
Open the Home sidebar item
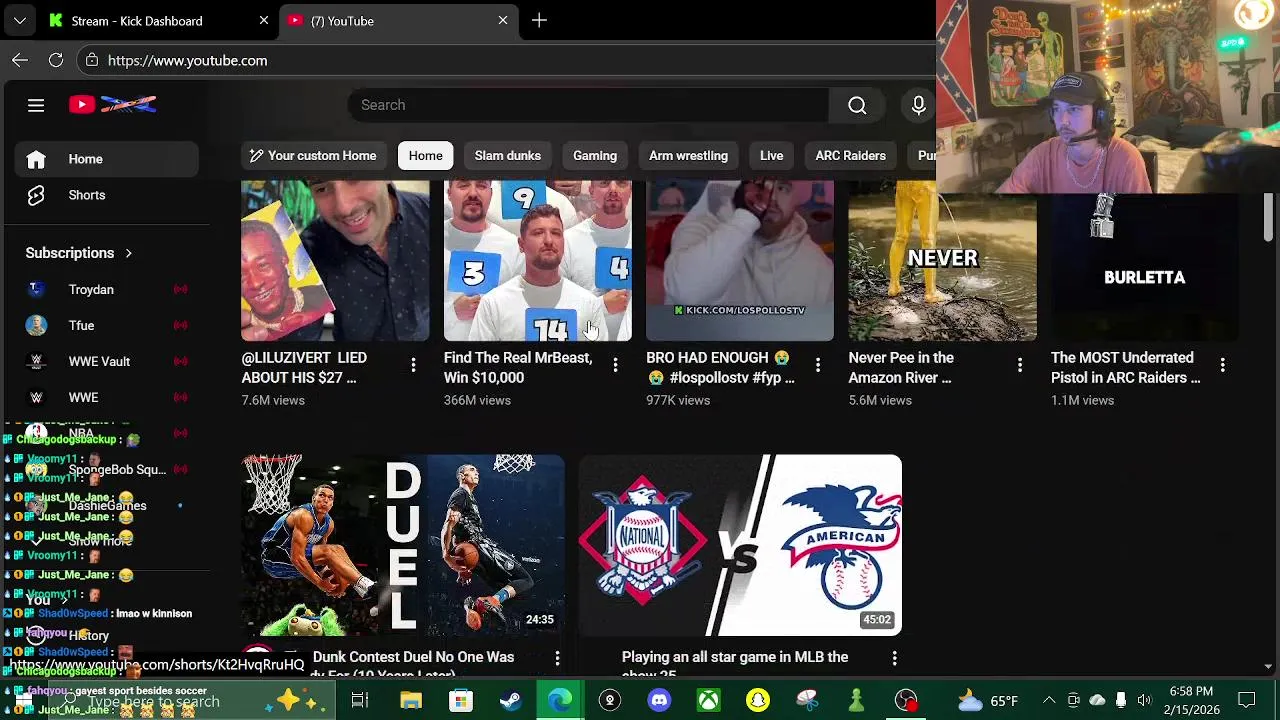106,159
